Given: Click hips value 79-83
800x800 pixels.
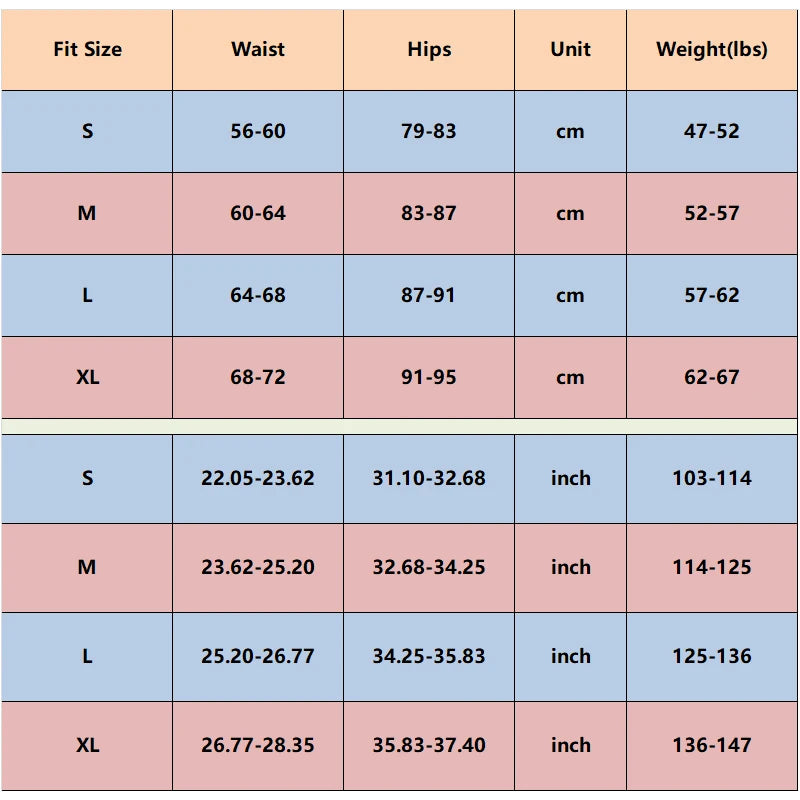Looking at the screenshot, I should point(429,131).
